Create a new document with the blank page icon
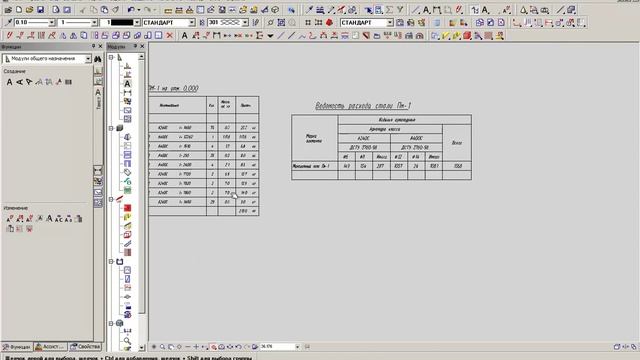The width and height of the screenshot is (640, 360). tap(19, 10)
